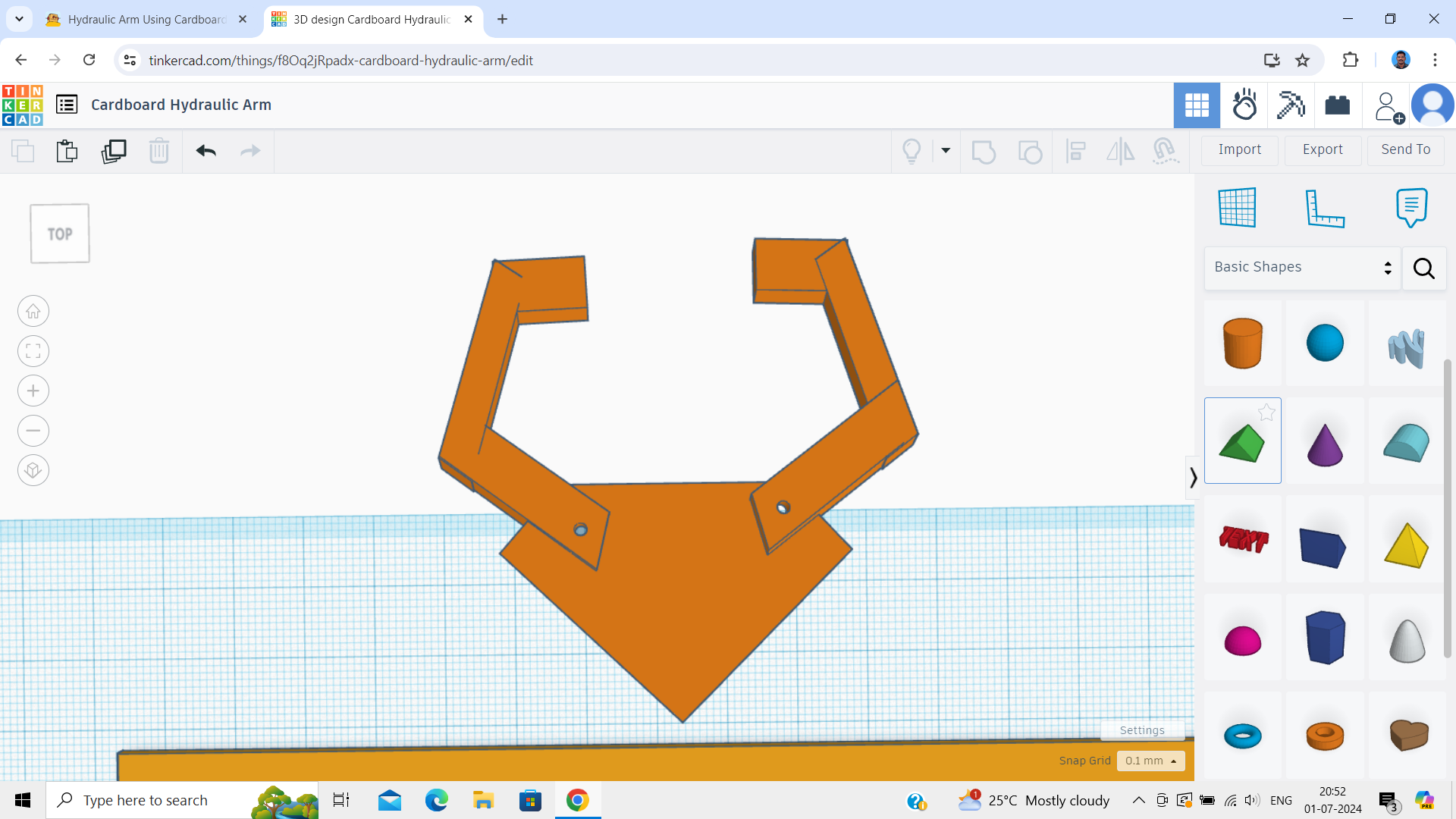Open the Bricks editor icon
Viewport: 1456px width, 819px height.
click(1338, 105)
